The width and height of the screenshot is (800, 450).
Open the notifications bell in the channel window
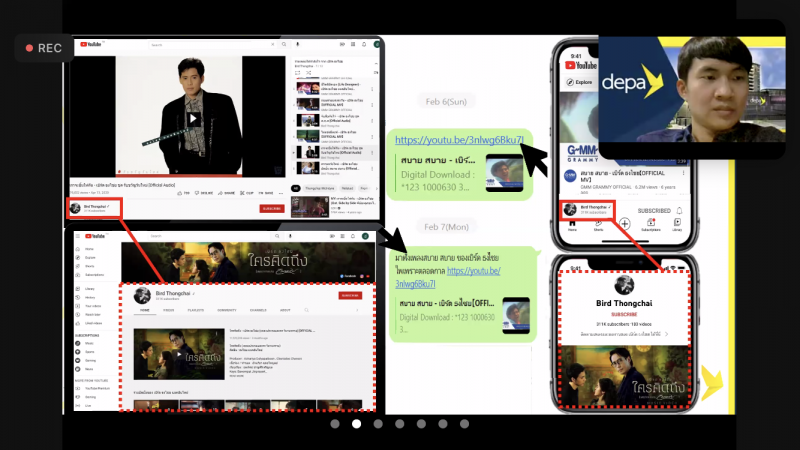pos(353,236)
